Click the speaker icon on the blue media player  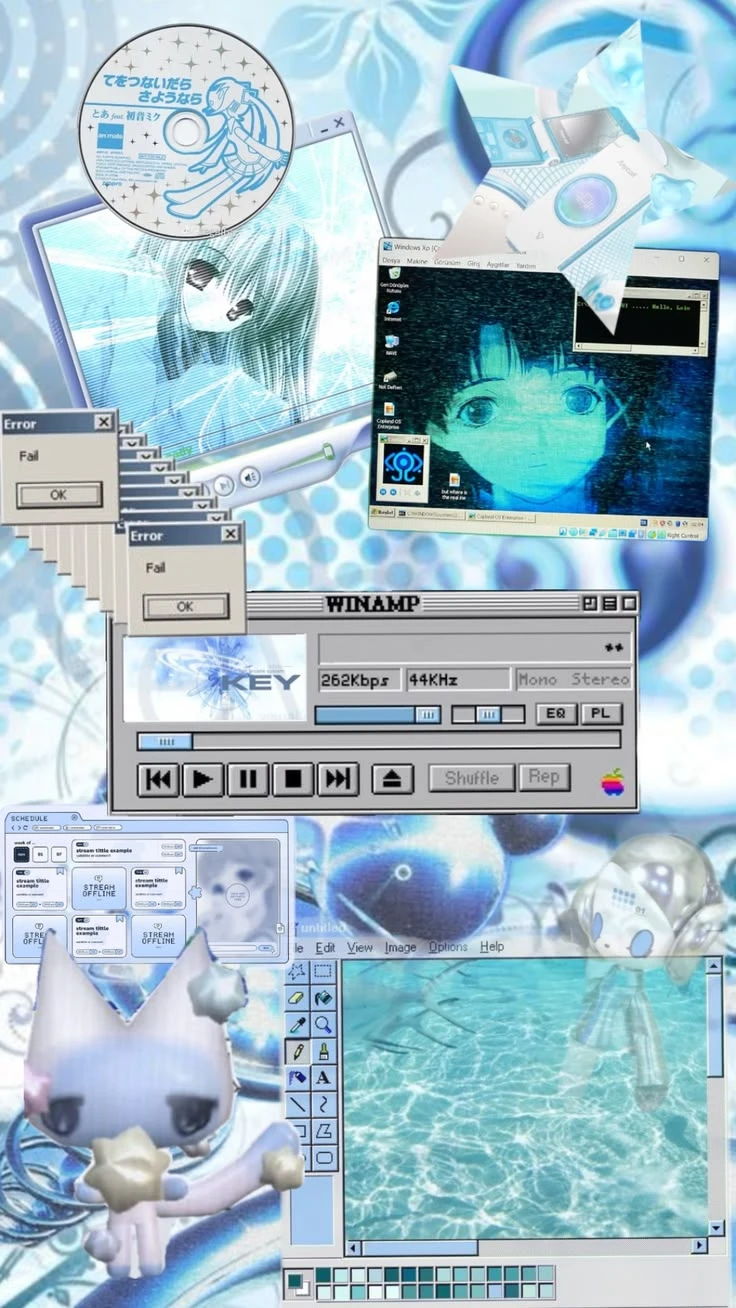click(x=249, y=476)
